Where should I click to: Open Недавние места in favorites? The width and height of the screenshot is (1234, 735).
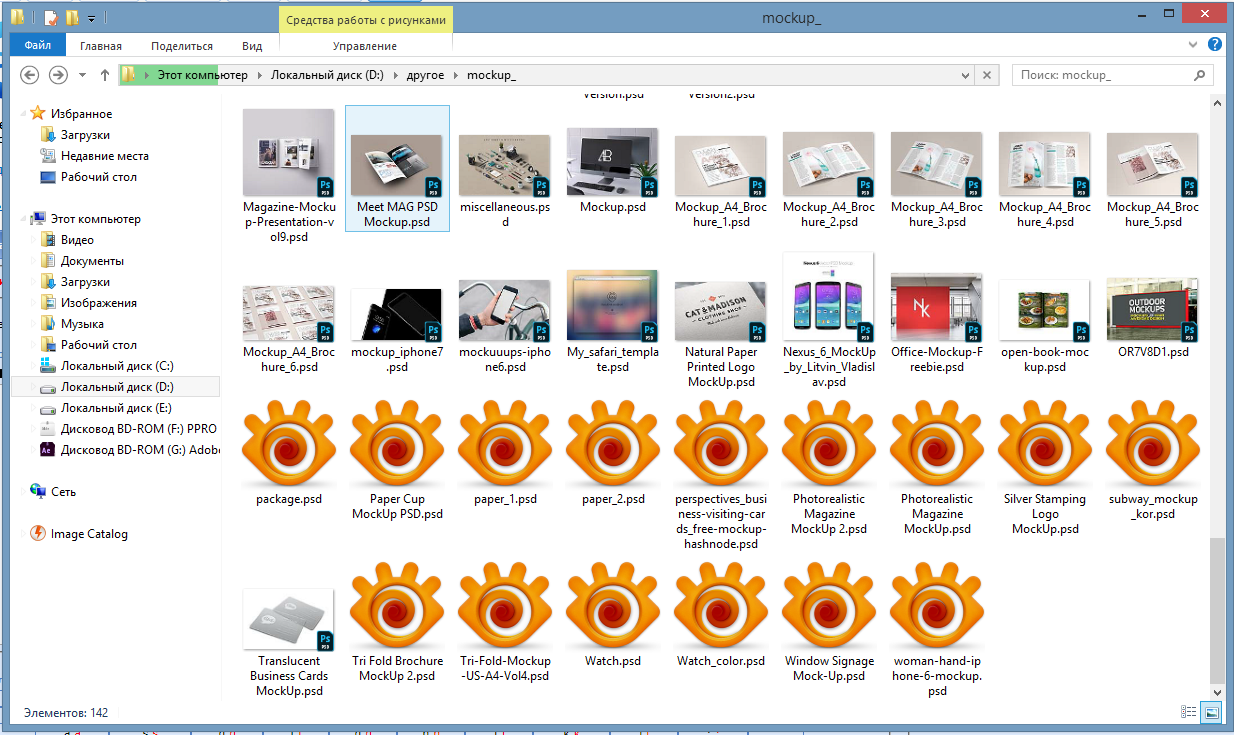(104, 156)
